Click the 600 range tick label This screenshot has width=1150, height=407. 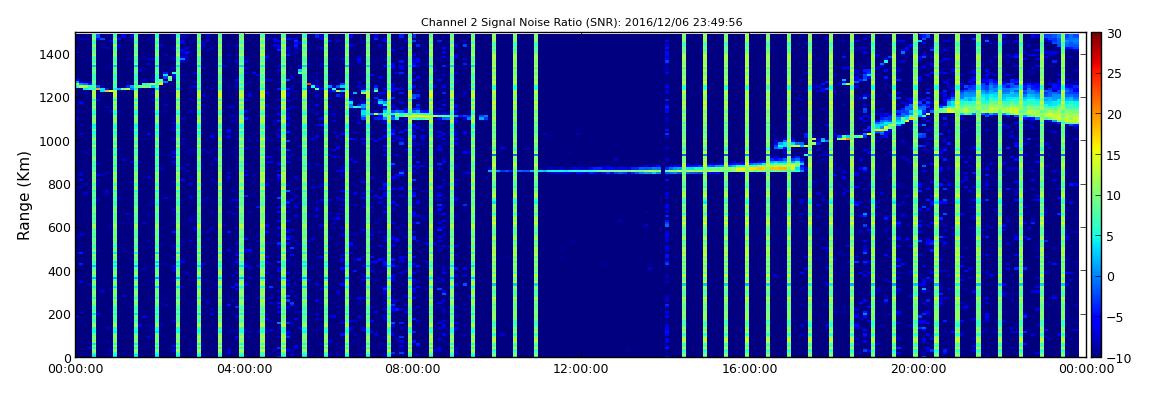click(x=59, y=228)
